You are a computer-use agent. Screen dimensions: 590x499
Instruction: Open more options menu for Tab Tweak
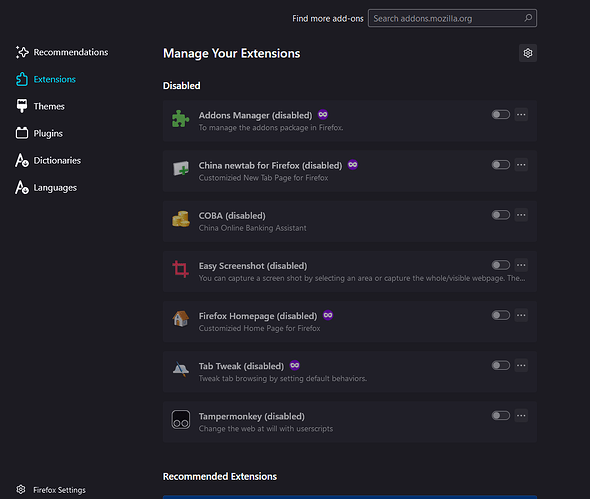[x=521, y=365]
